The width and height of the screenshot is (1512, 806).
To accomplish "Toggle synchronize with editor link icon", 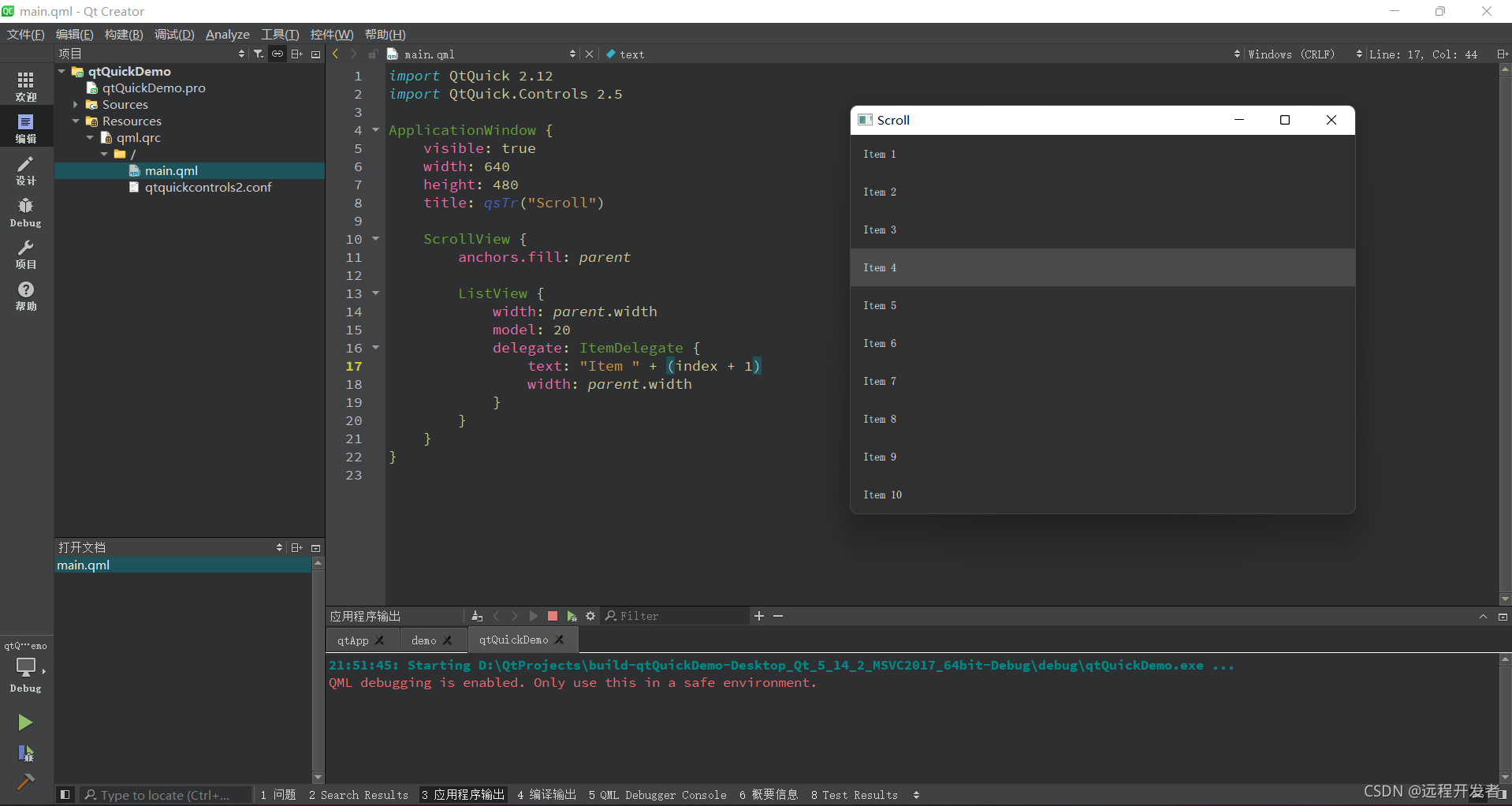I will click(x=277, y=54).
